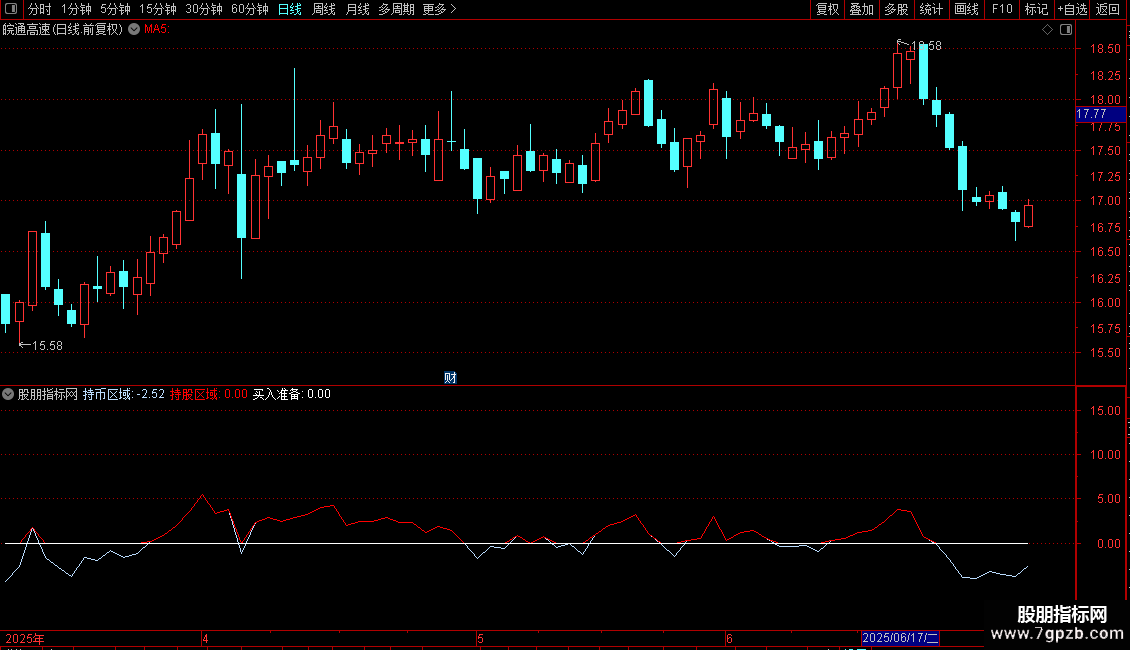Viewport: 1130px width, 650px height.
Task: Click the 2025年 time axis label
Action: 25,638
